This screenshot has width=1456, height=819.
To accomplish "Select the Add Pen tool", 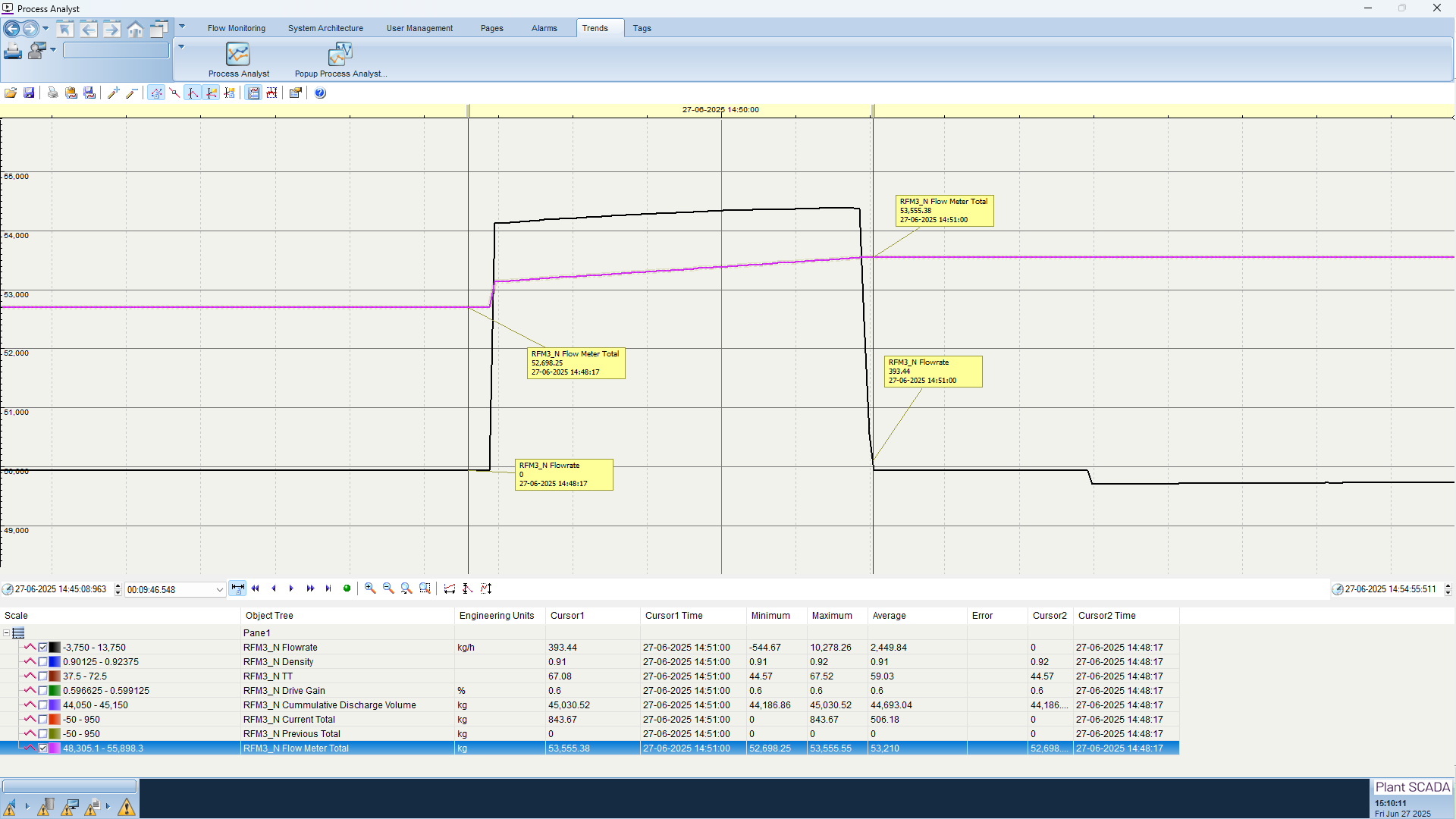I will tap(114, 93).
